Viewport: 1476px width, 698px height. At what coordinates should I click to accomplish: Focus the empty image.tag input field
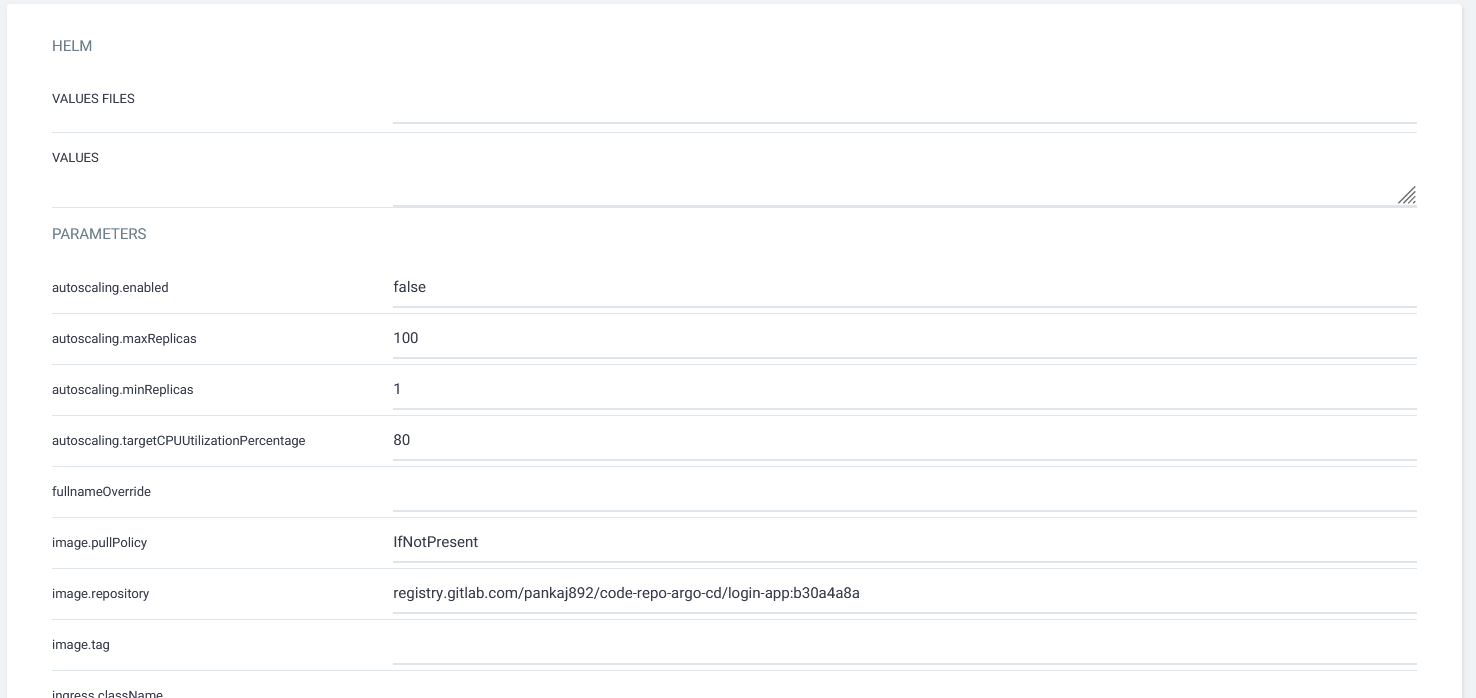tap(904, 645)
